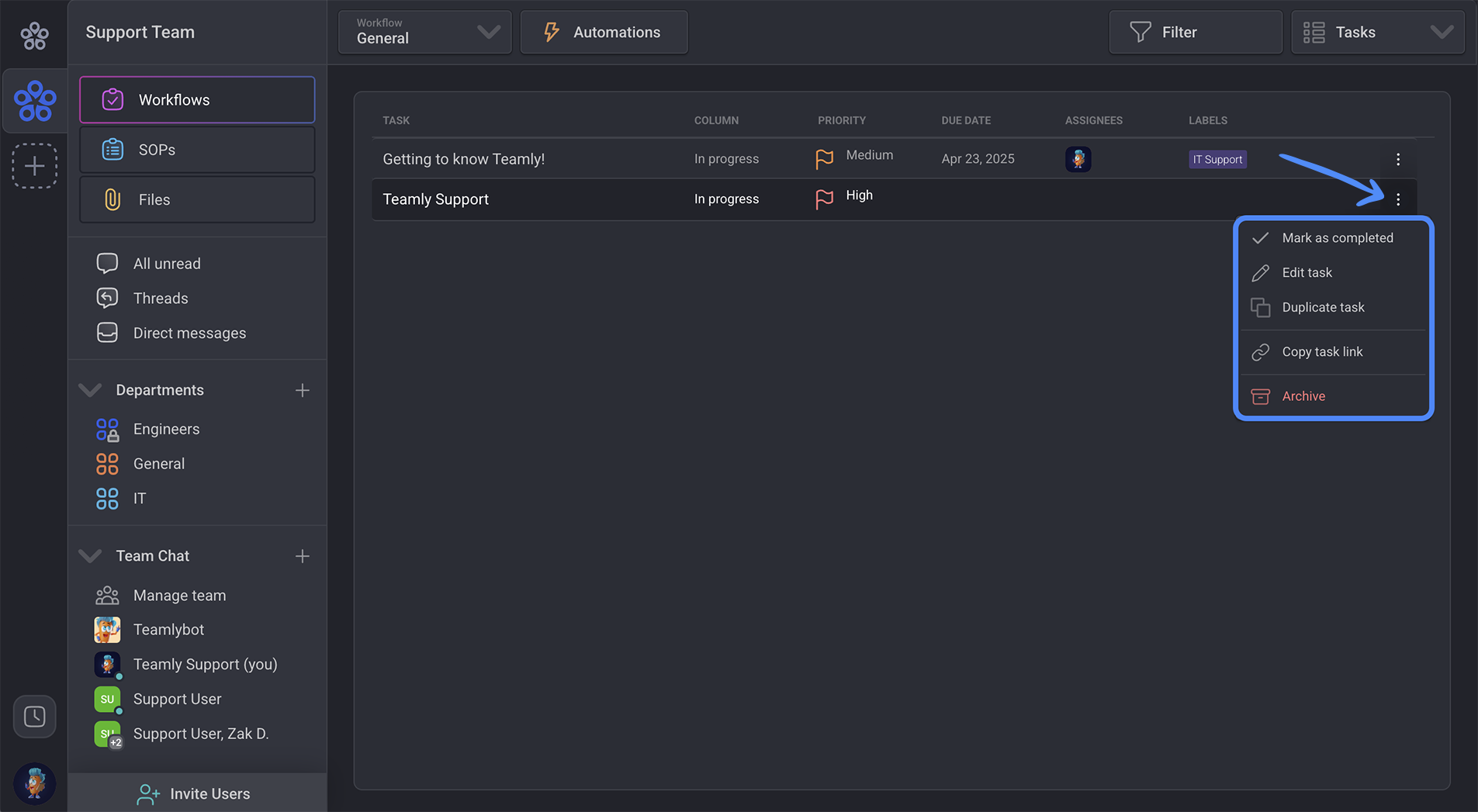This screenshot has width=1478, height=812.
Task: Click the Support Team title
Action: [140, 32]
